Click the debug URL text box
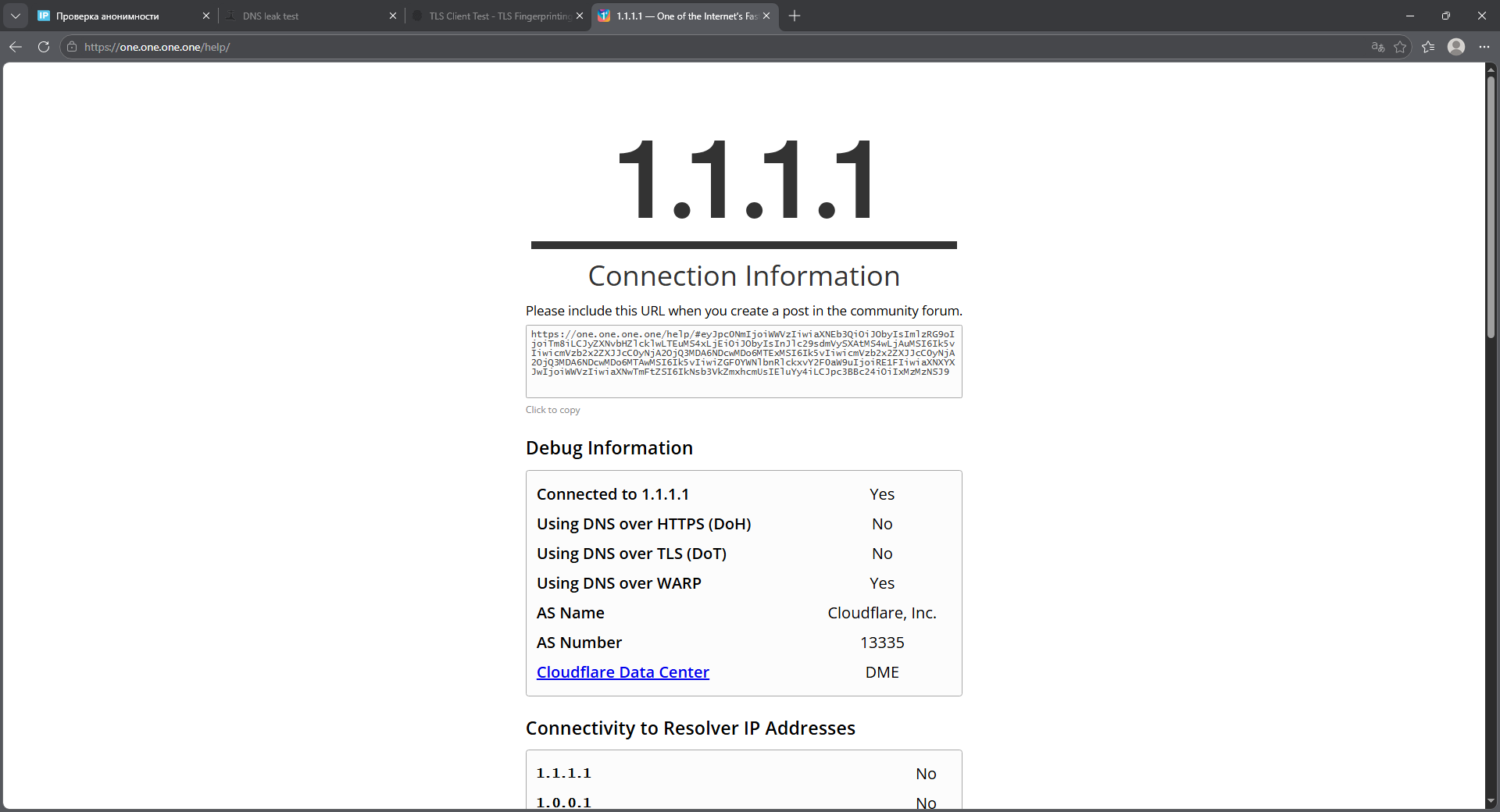Image resolution: width=1500 pixels, height=812 pixels. point(743,361)
